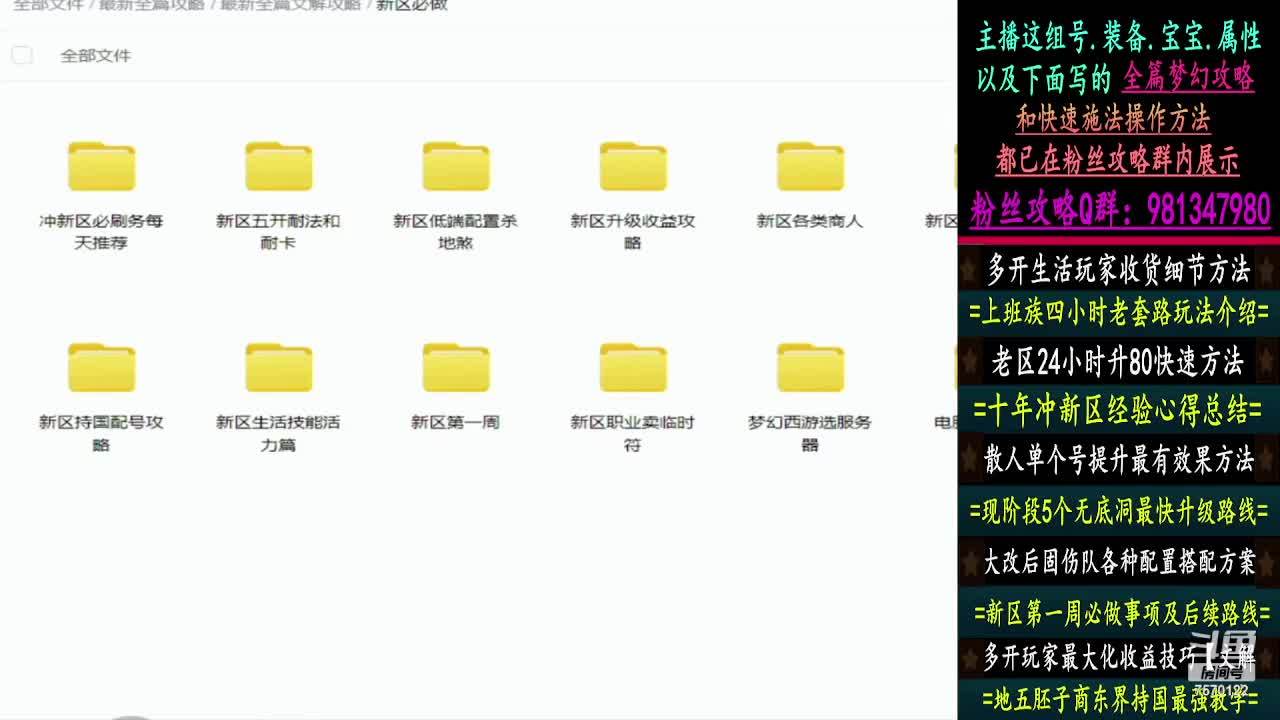Click the 梦幻西游选服务器 folder name text
This screenshot has width=1280, height=720.
[x=810, y=432]
